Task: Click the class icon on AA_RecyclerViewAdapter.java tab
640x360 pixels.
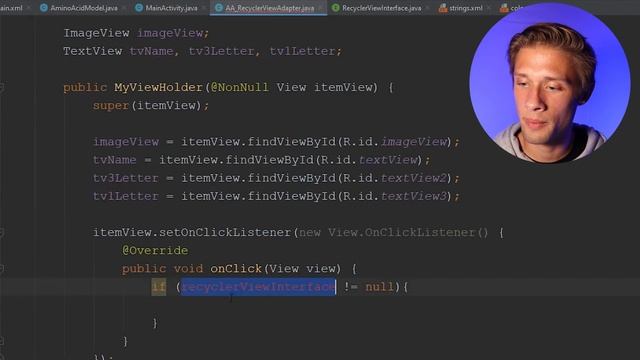Action: pos(219,8)
